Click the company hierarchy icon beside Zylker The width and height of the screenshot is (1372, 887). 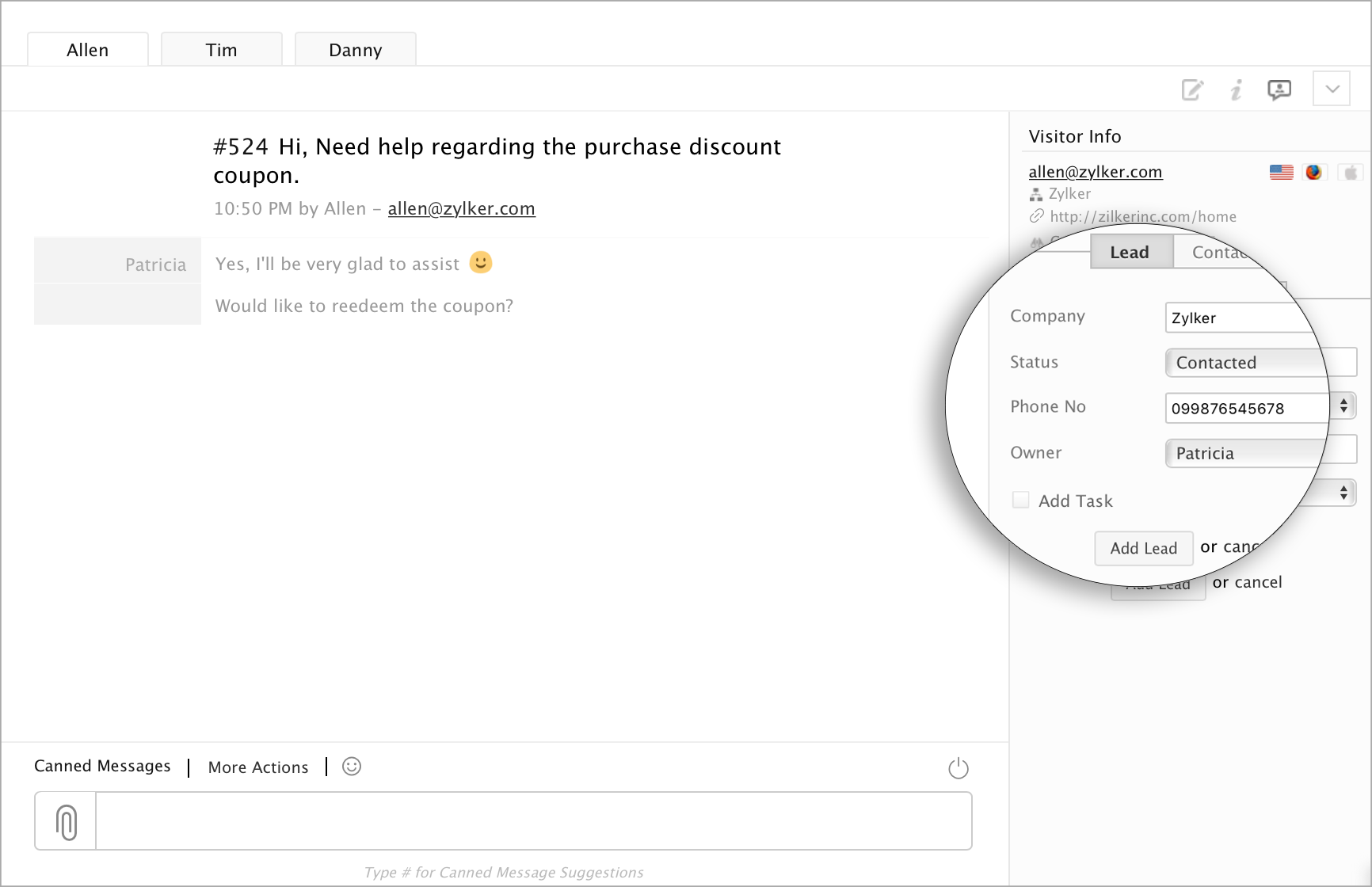point(1035,194)
